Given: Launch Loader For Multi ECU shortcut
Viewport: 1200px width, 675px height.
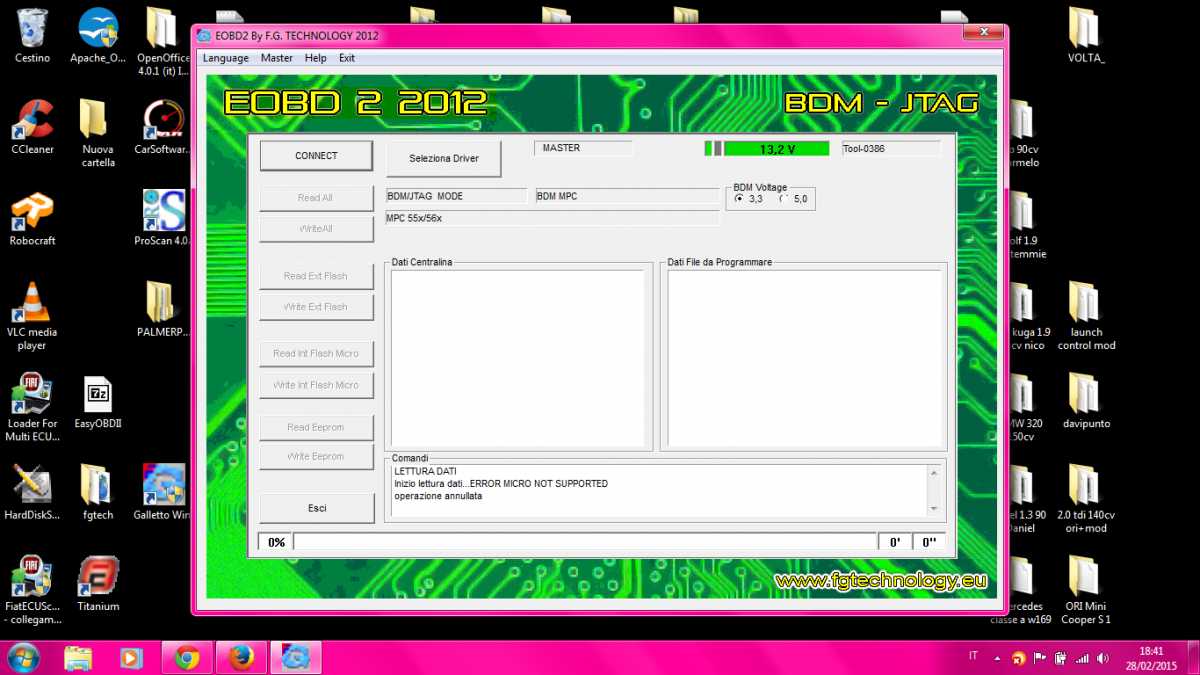Looking at the screenshot, I should tap(32, 407).
